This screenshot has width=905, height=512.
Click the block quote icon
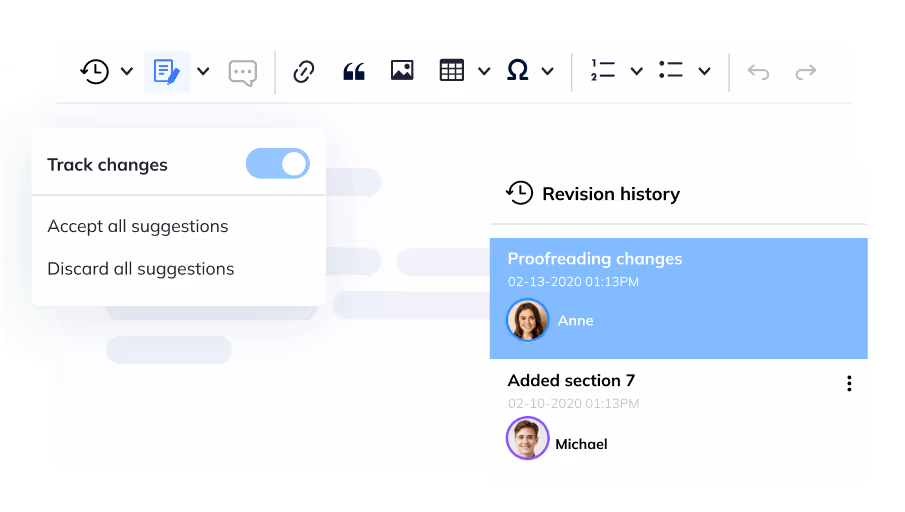tap(353, 71)
